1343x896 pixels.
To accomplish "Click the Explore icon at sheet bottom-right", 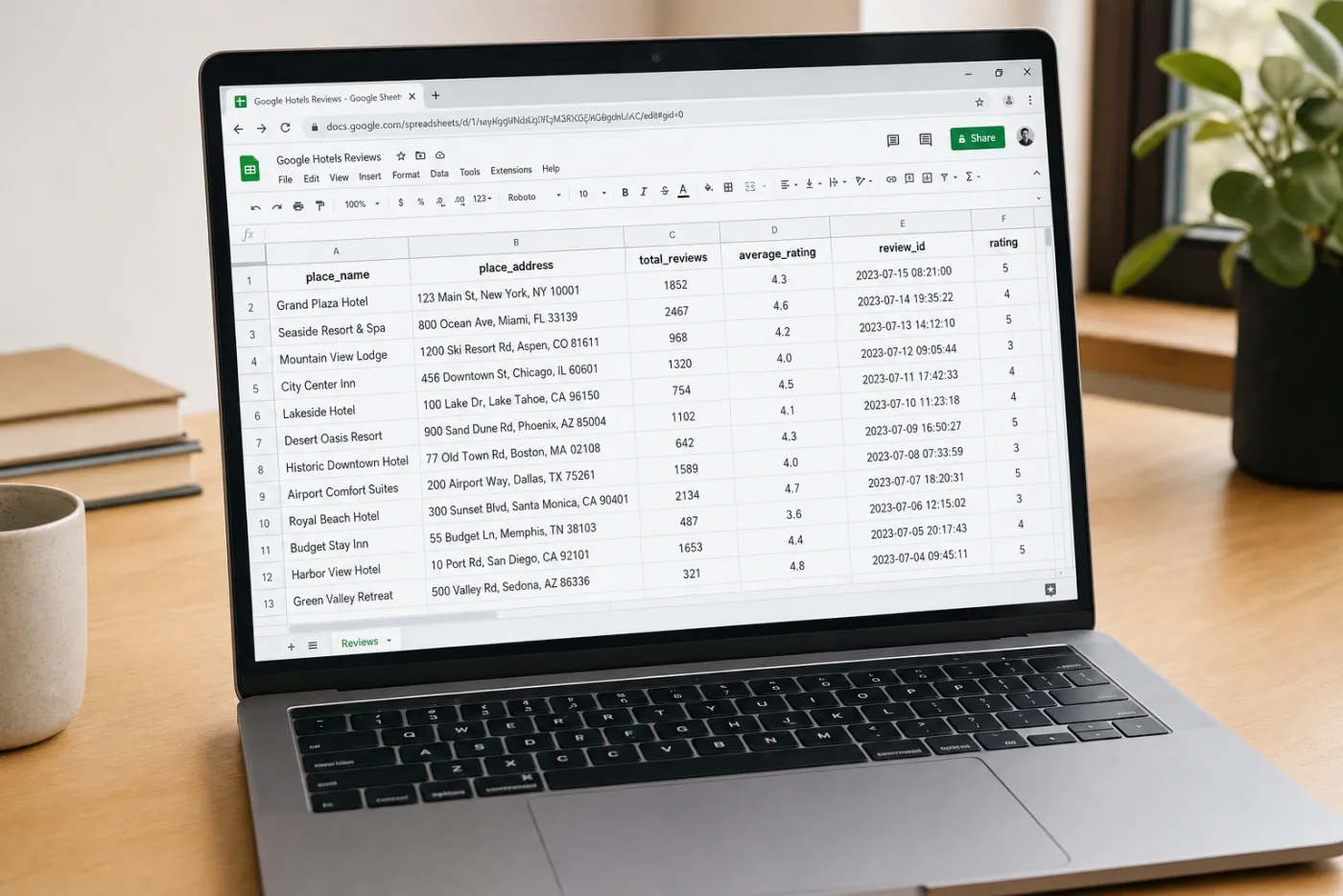I will click(x=1050, y=590).
